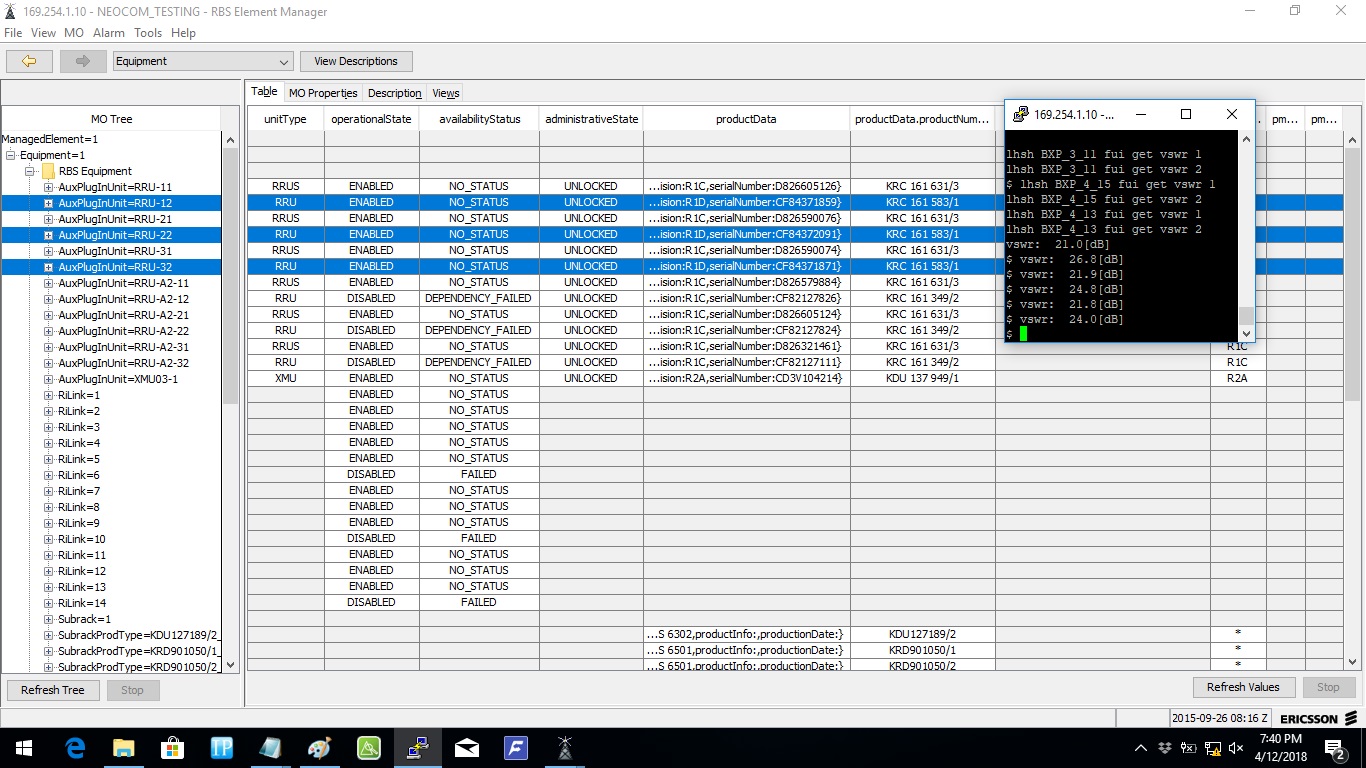Screen dimensions: 1366x768
Task: Open the blue F app in taskbar
Action: pos(516,748)
